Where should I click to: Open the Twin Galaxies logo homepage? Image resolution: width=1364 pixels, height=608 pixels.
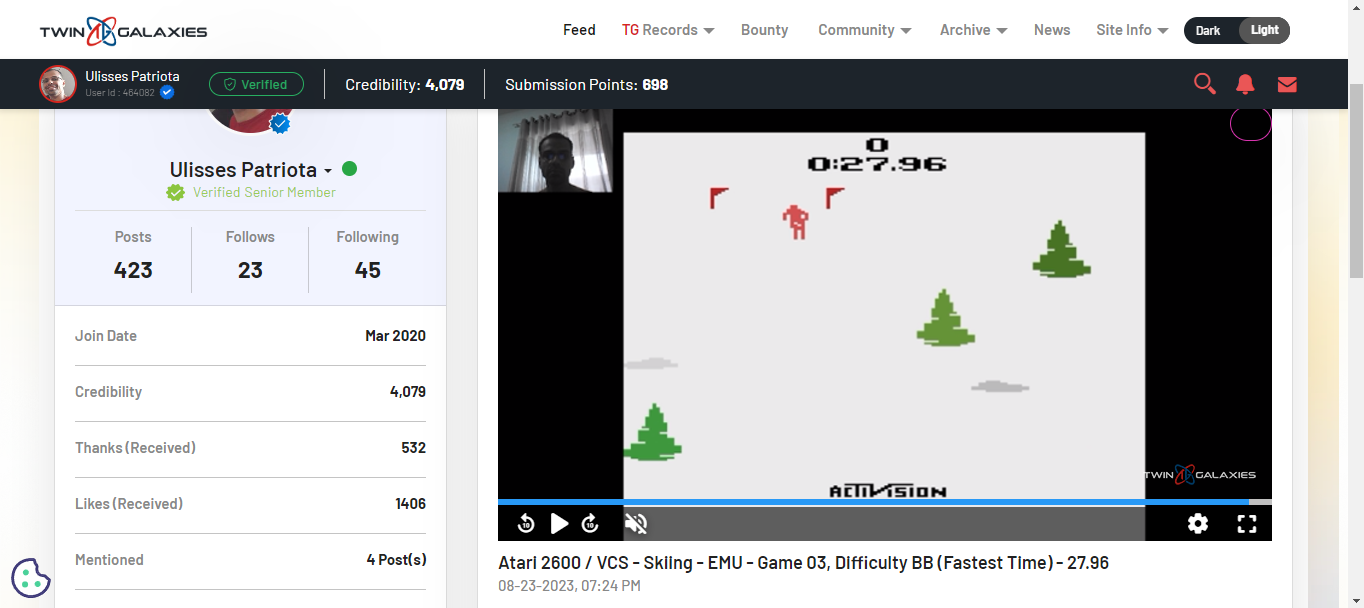pos(123,30)
